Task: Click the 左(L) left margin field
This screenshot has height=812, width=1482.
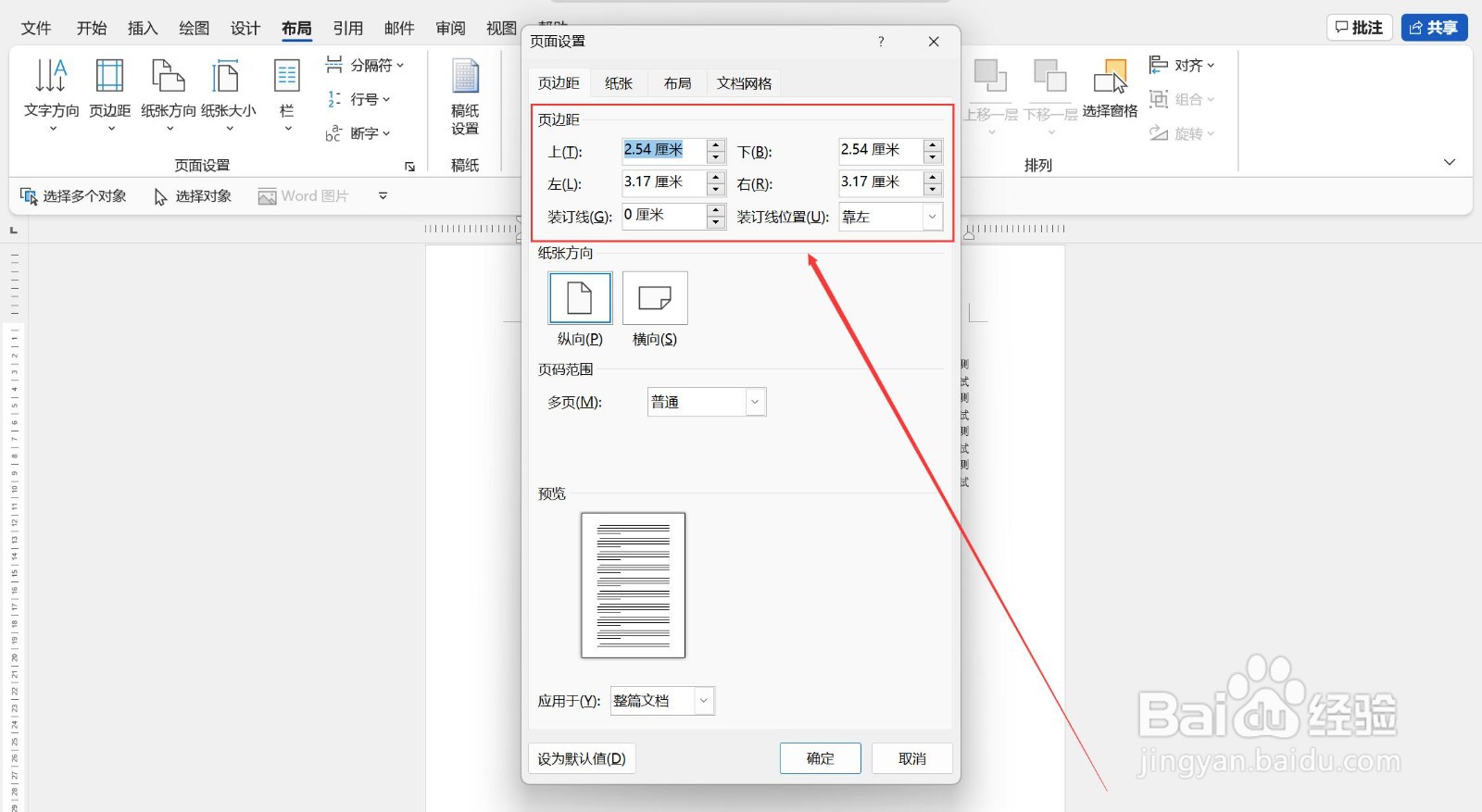Action: 664,182
